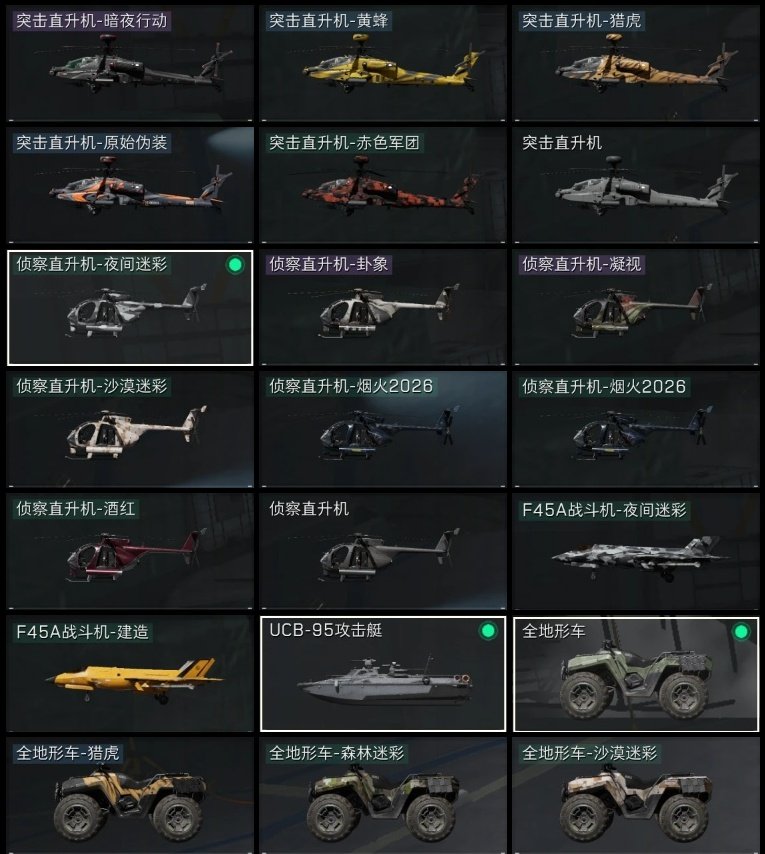Select the 侦察直升机-酒红 wine red skin
Viewport: 765px width, 854px height.
[x=130, y=551]
